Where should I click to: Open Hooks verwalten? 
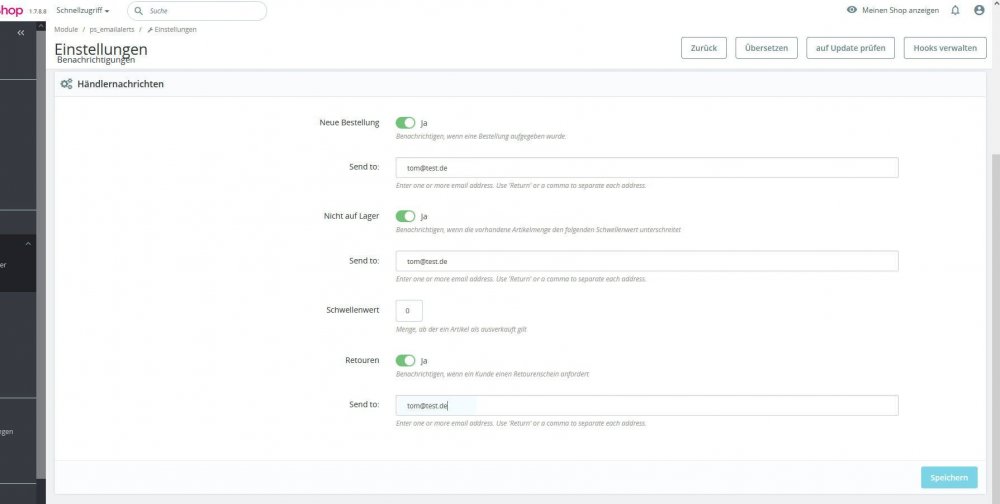point(944,48)
